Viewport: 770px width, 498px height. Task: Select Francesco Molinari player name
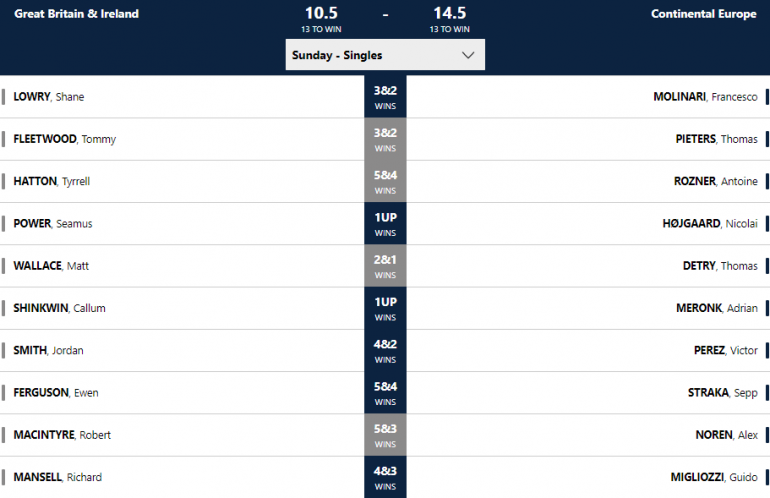pos(705,97)
